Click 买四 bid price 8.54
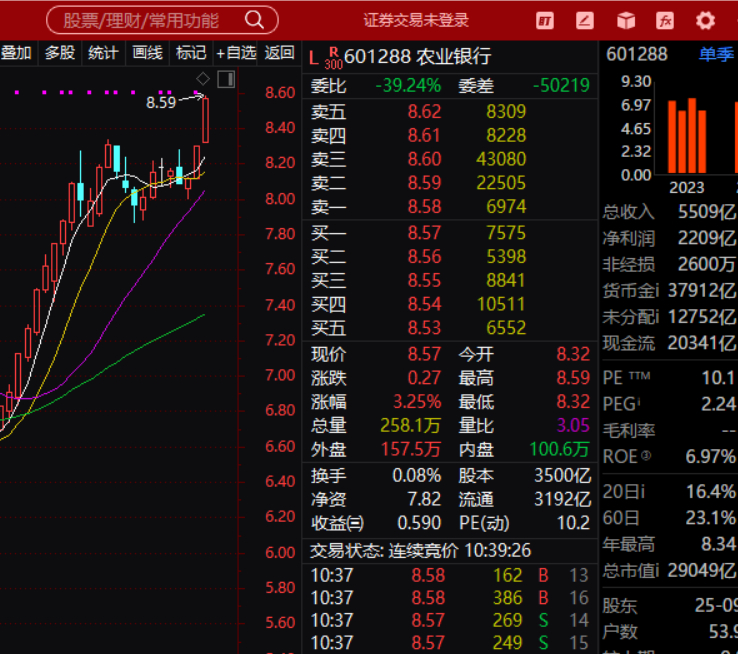Screen dimensions: 738x654 click(424, 304)
